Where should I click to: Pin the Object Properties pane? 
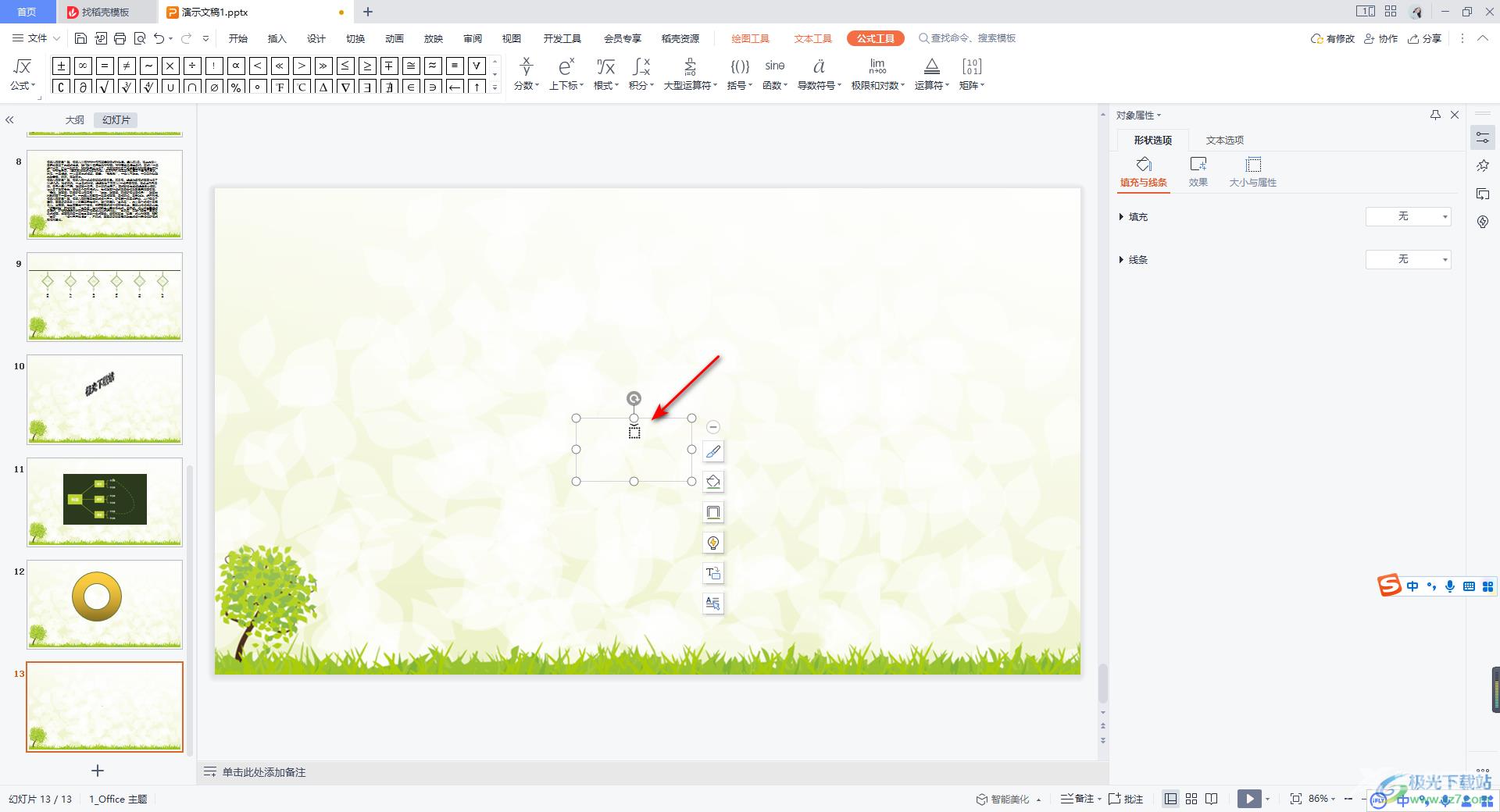tap(1435, 115)
